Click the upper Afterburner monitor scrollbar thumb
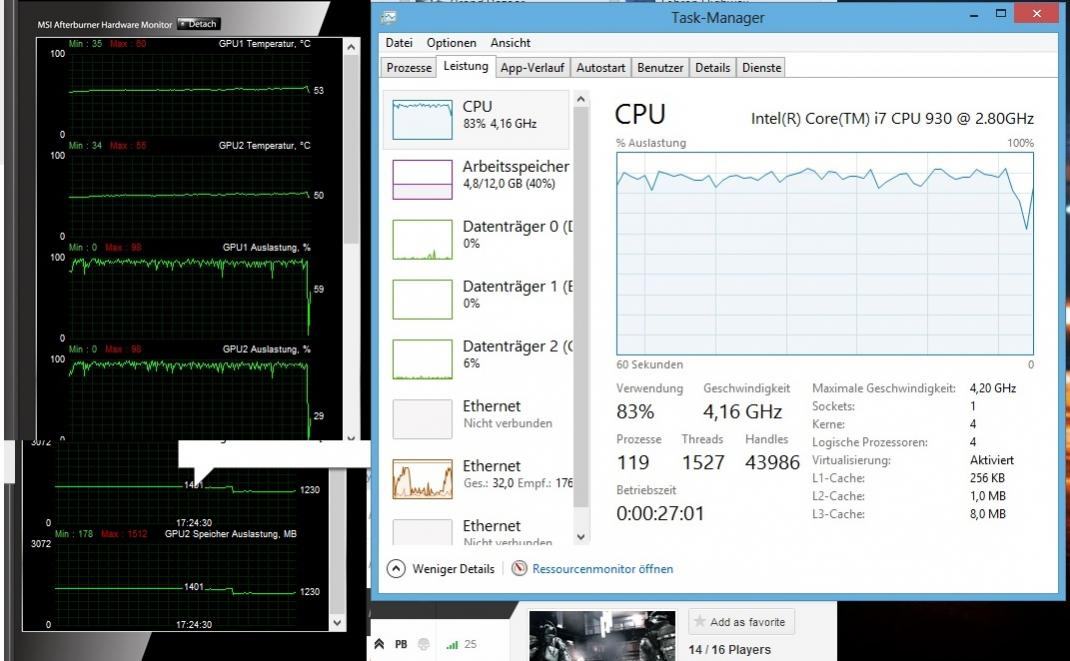The height and width of the screenshot is (661, 1070). [x=351, y=149]
